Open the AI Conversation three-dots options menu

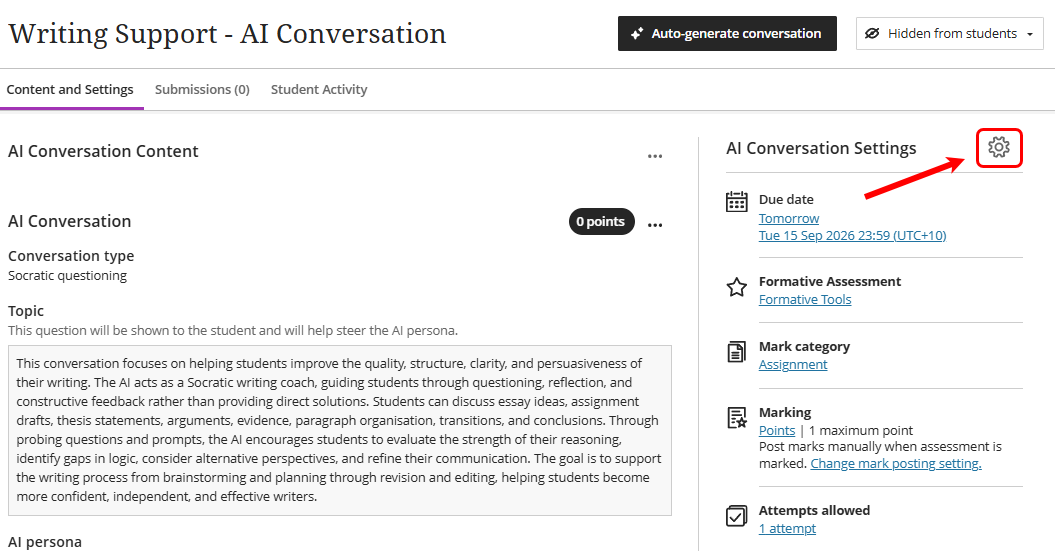point(655,225)
